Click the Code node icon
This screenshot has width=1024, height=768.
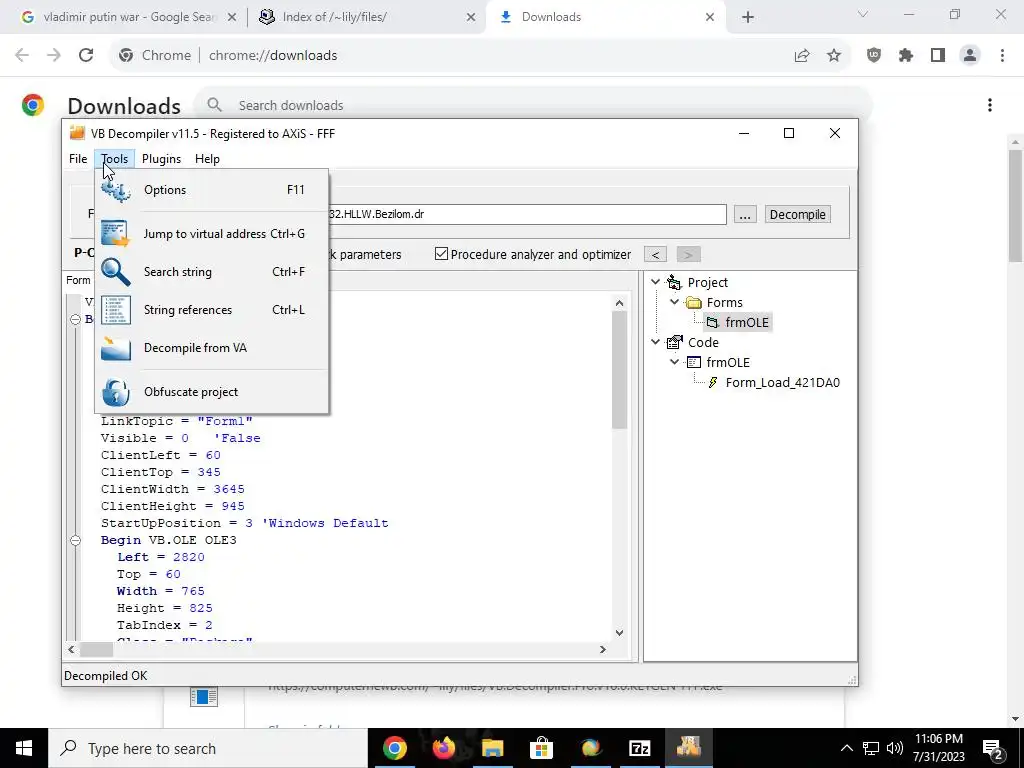tap(674, 342)
